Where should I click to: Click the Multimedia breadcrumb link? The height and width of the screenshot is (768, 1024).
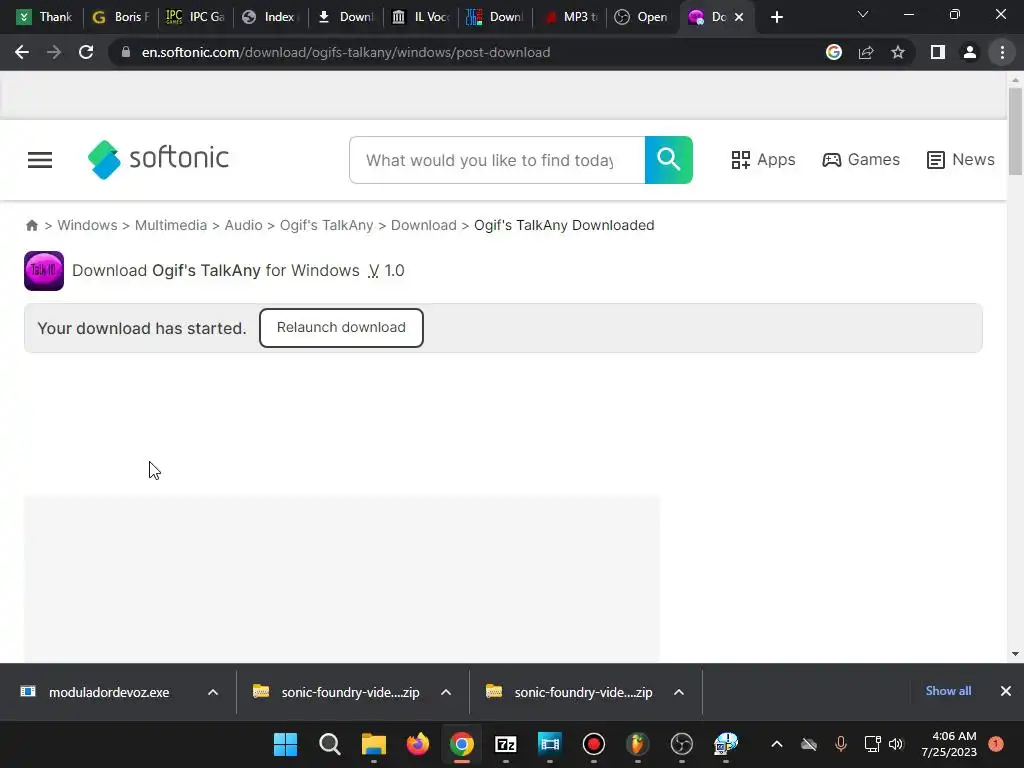click(170, 225)
